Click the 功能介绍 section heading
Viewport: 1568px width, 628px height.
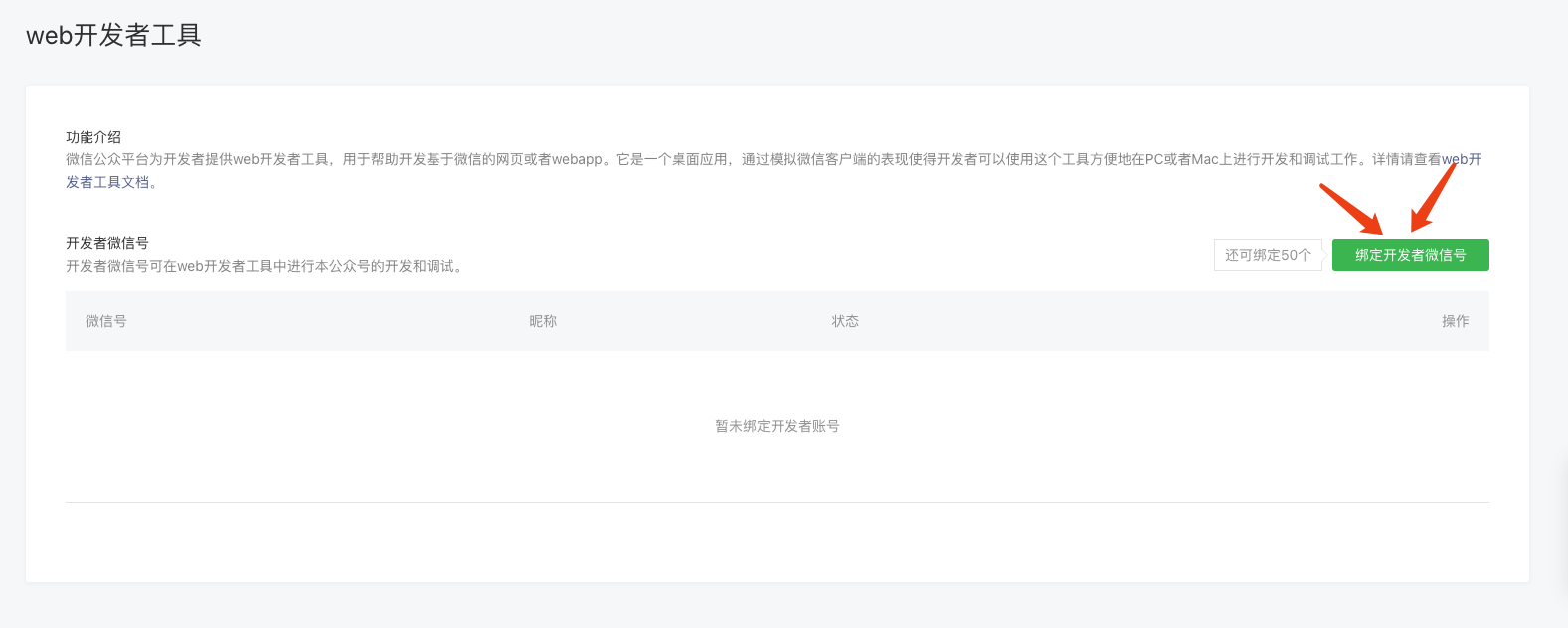click(93, 137)
